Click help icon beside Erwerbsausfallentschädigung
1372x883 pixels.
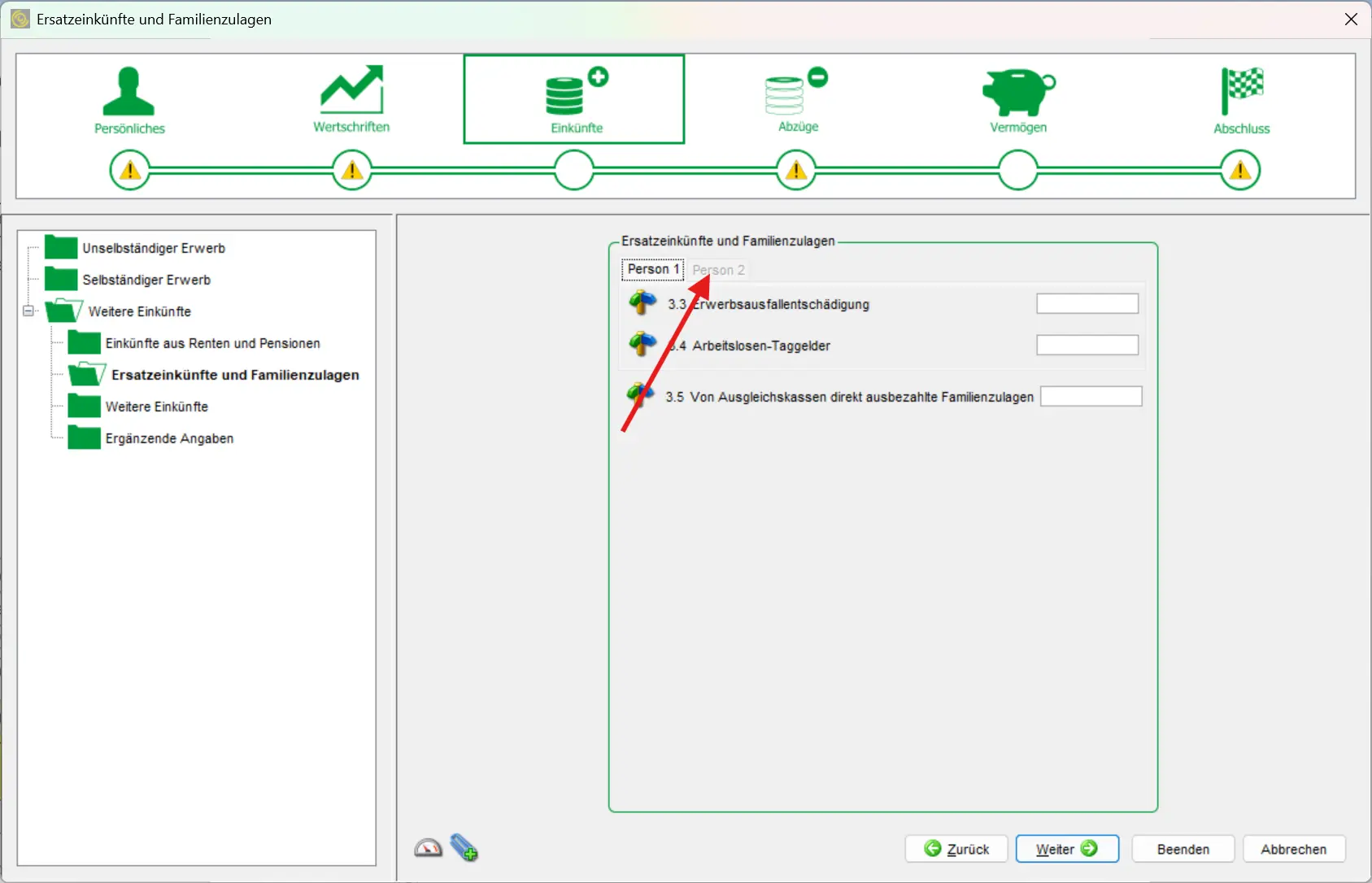(642, 302)
